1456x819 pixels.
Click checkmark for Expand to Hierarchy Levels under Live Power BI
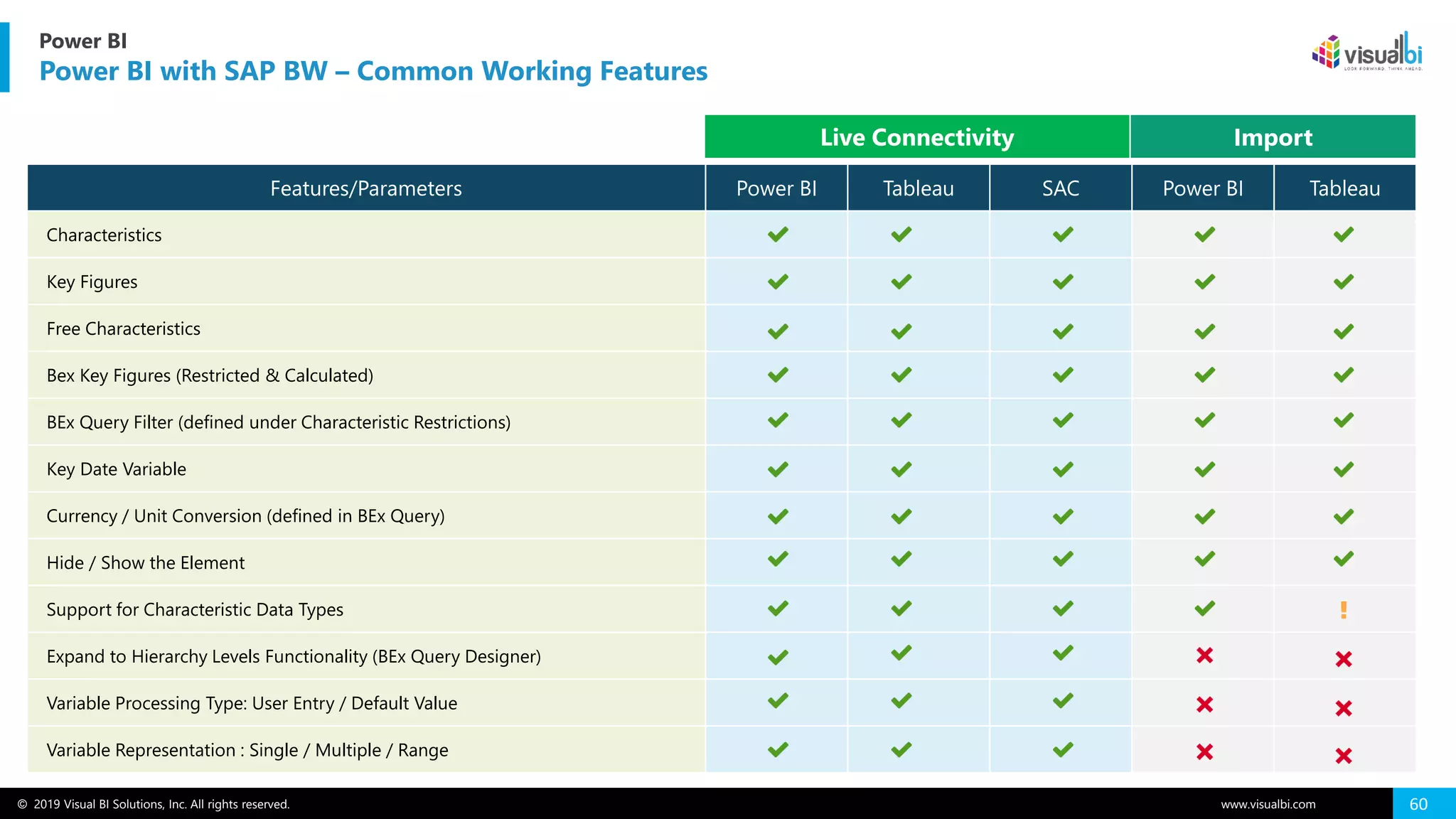(x=778, y=658)
